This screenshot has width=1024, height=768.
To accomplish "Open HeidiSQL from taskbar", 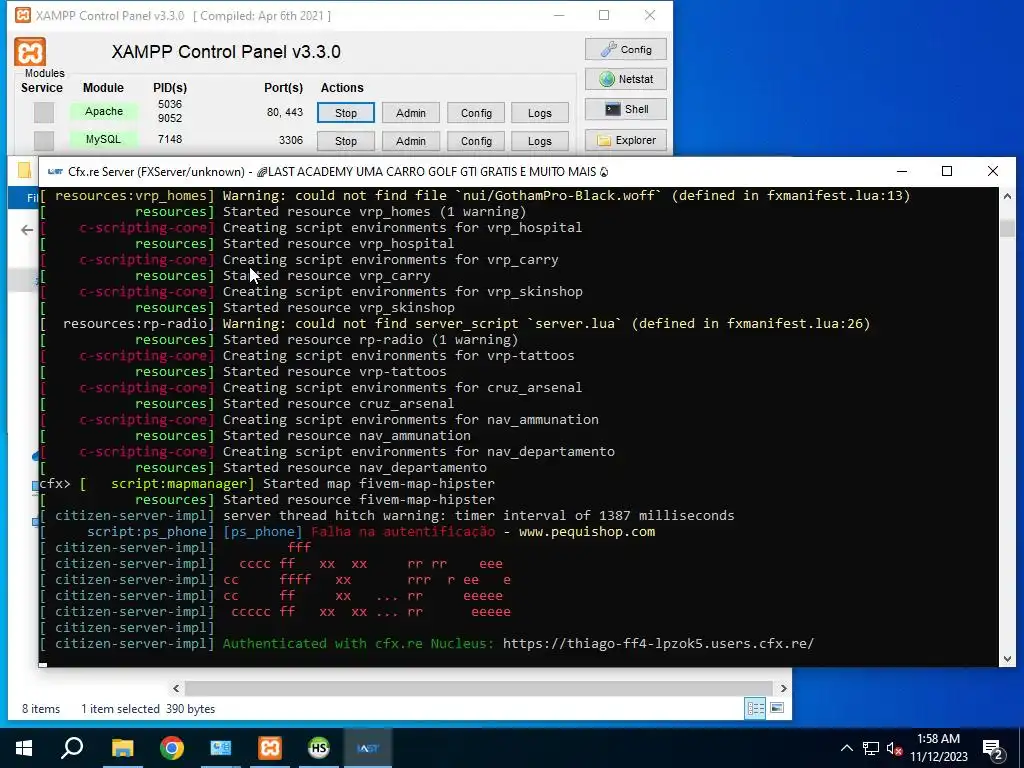I will pos(319,748).
